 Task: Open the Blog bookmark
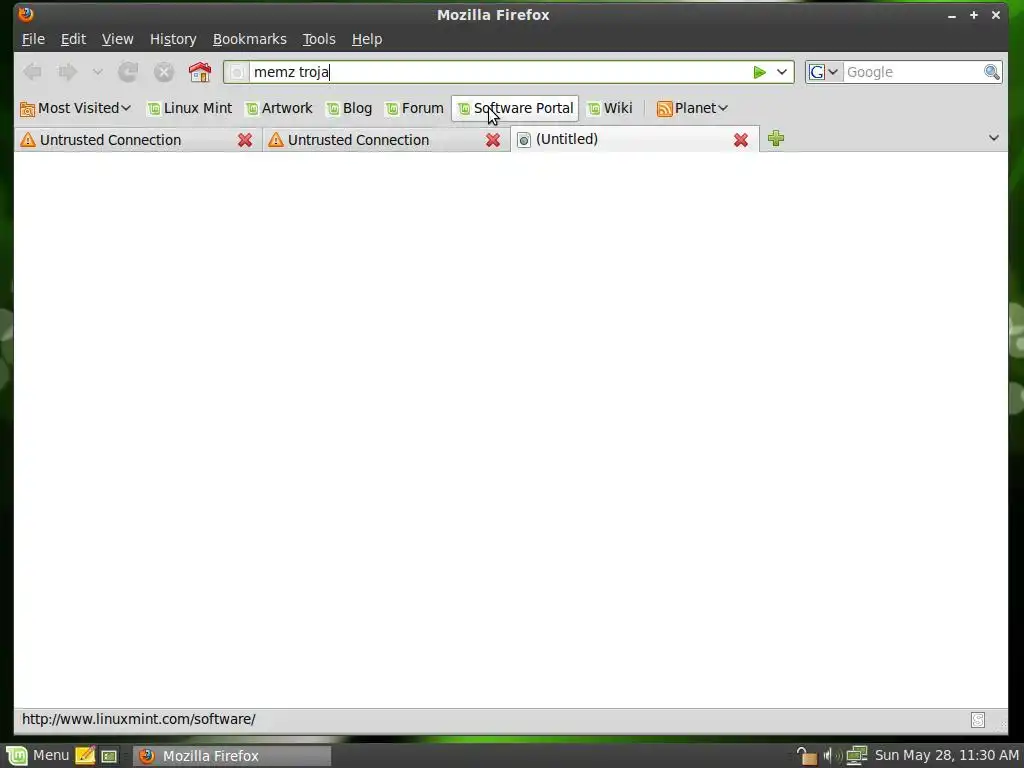point(349,108)
